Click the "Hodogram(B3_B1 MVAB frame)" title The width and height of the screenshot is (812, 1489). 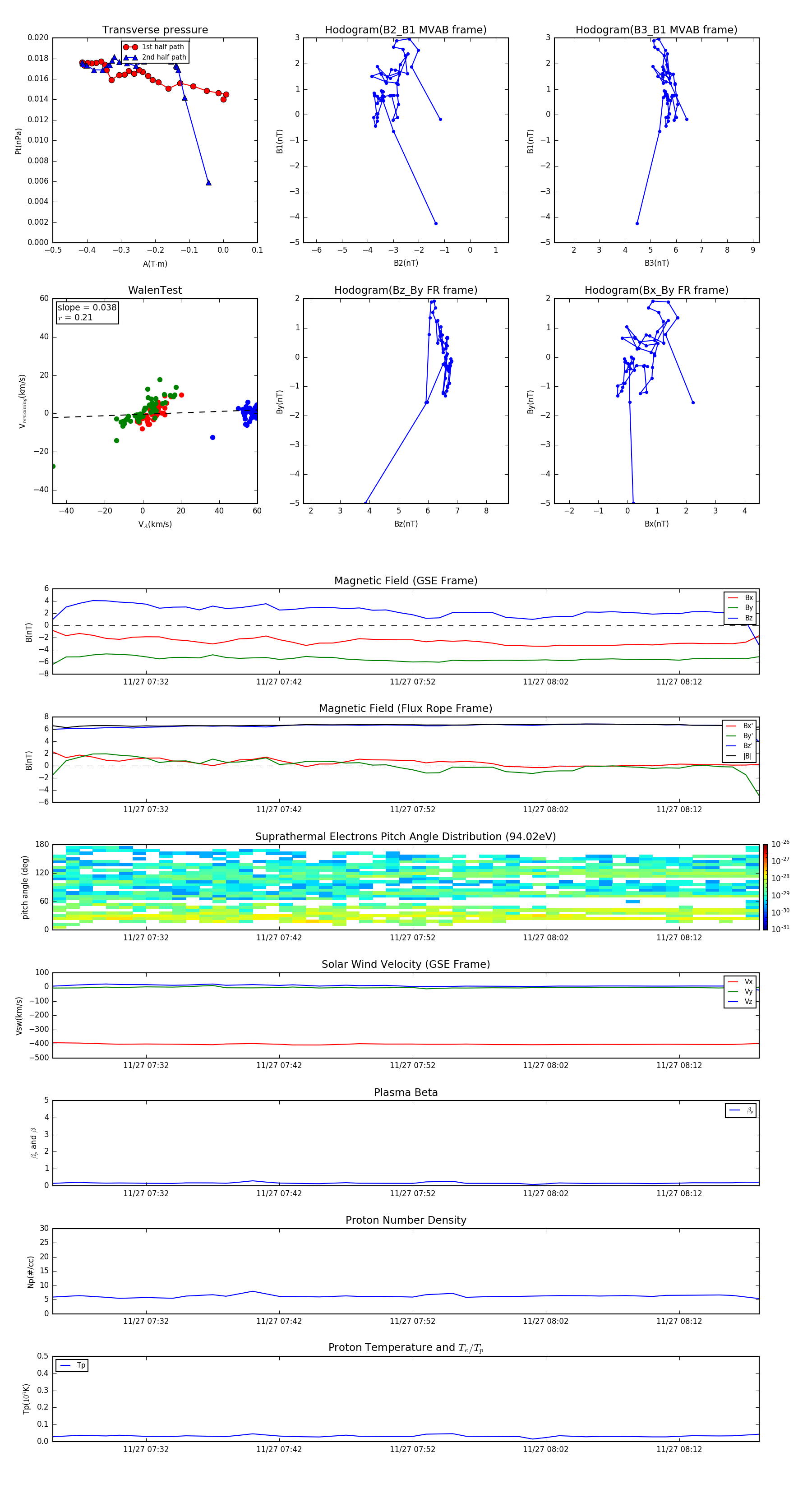click(656, 30)
